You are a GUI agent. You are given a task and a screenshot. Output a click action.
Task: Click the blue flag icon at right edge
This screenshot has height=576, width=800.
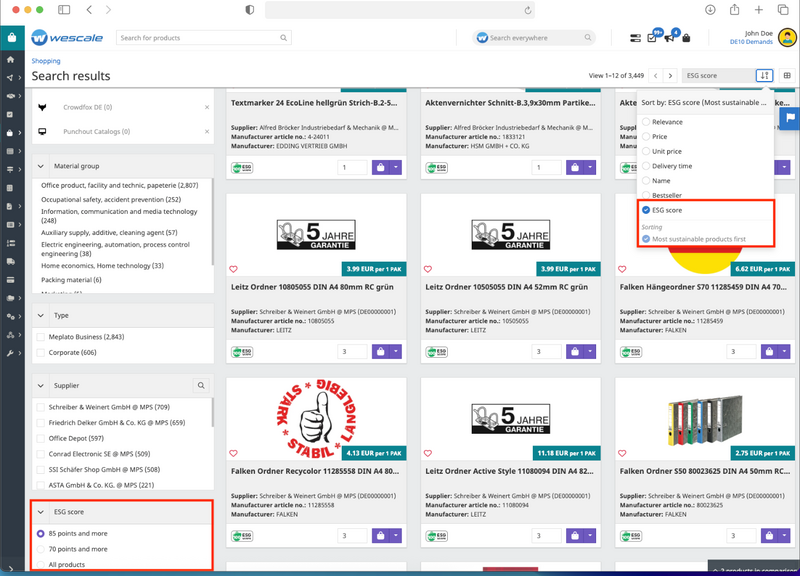click(790, 118)
